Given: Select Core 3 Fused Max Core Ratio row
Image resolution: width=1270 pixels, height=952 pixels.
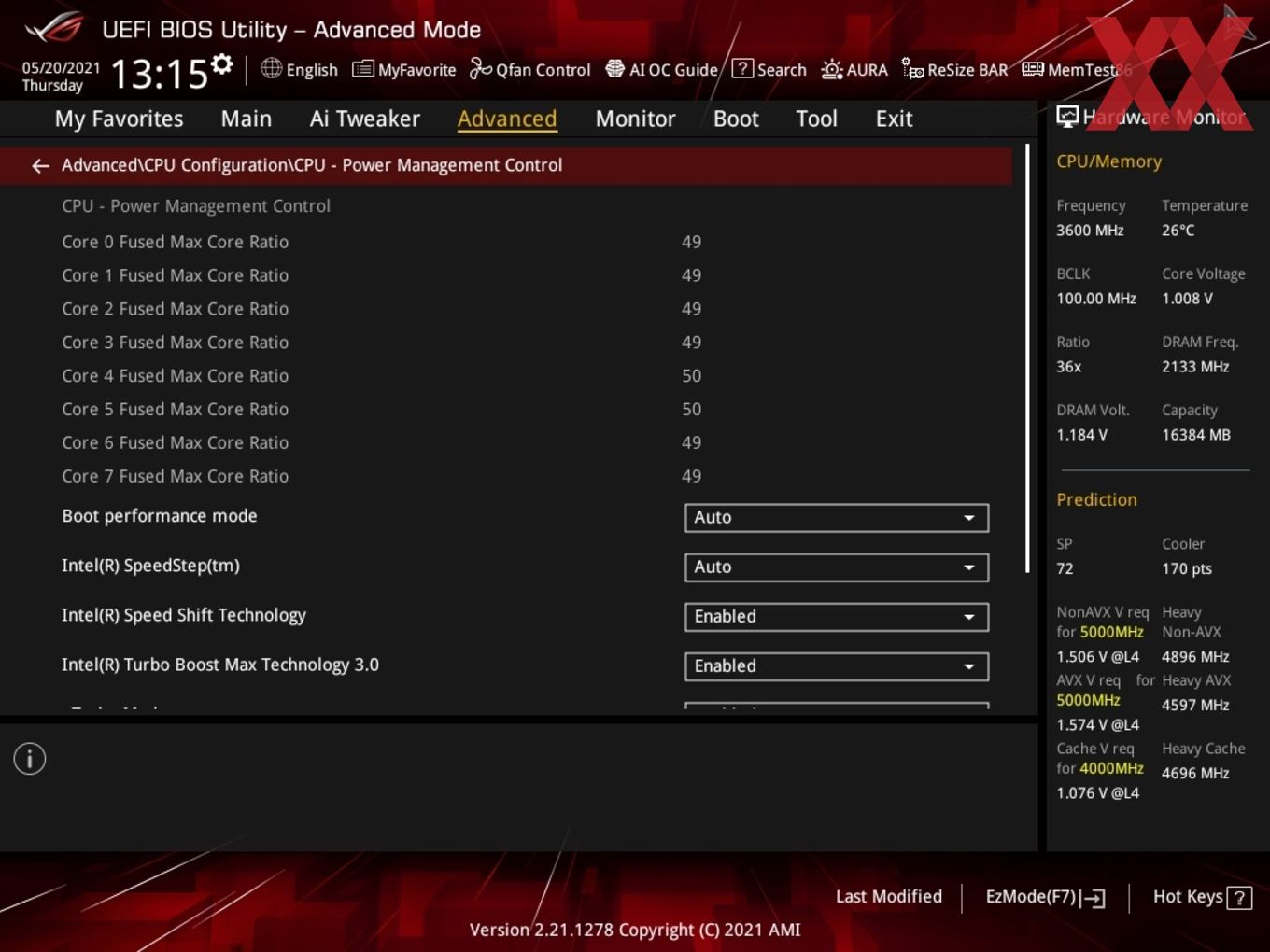Looking at the screenshot, I should (x=504, y=343).
